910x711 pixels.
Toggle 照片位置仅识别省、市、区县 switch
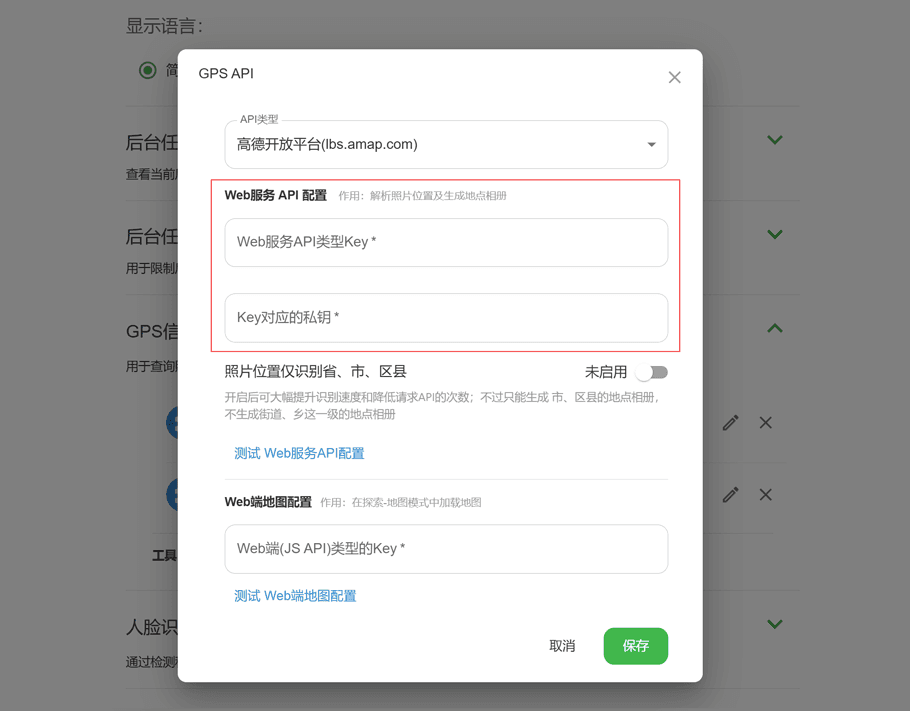pyautogui.click(x=651, y=372)
